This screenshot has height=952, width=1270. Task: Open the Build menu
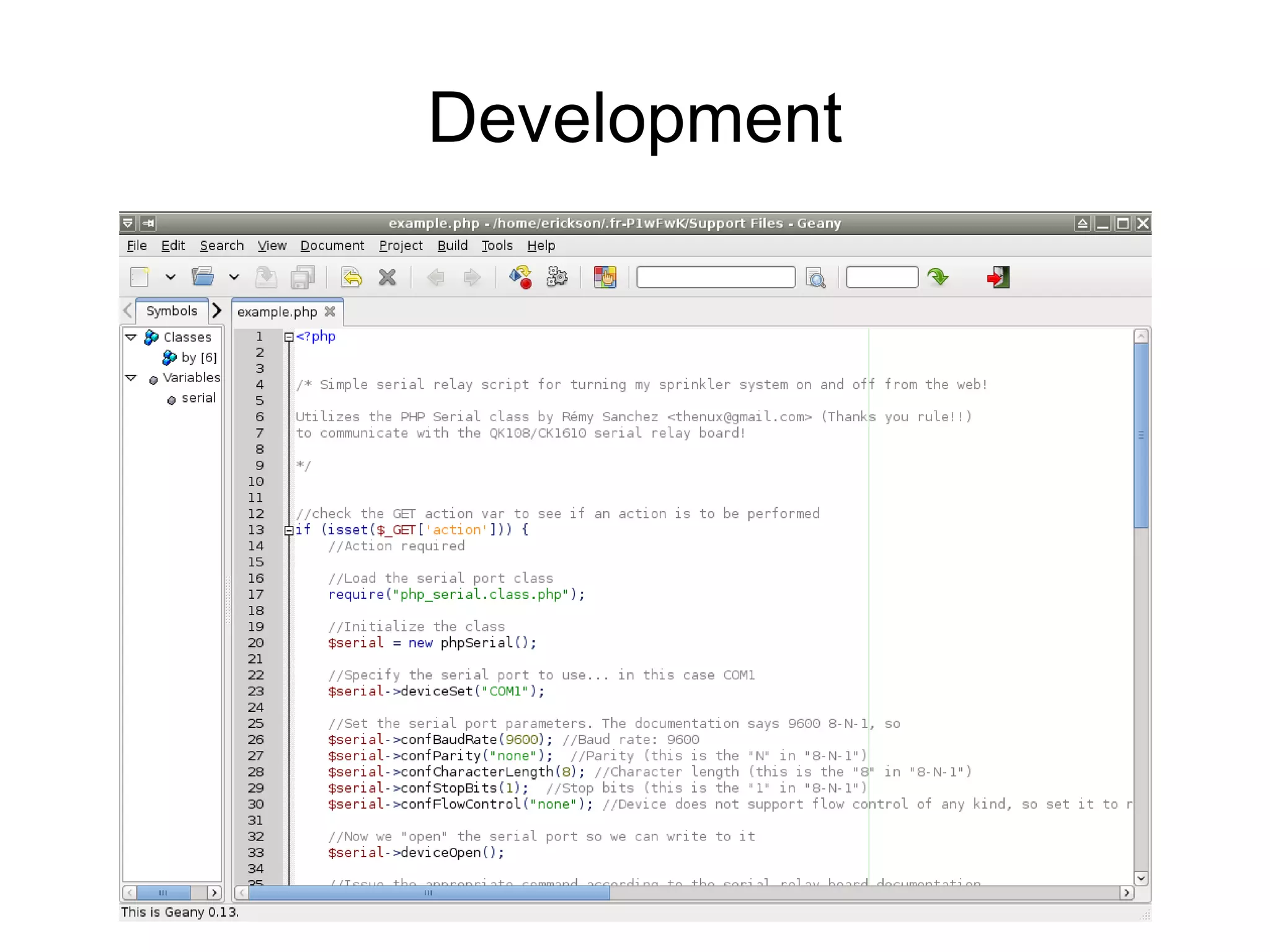point(453,246)
